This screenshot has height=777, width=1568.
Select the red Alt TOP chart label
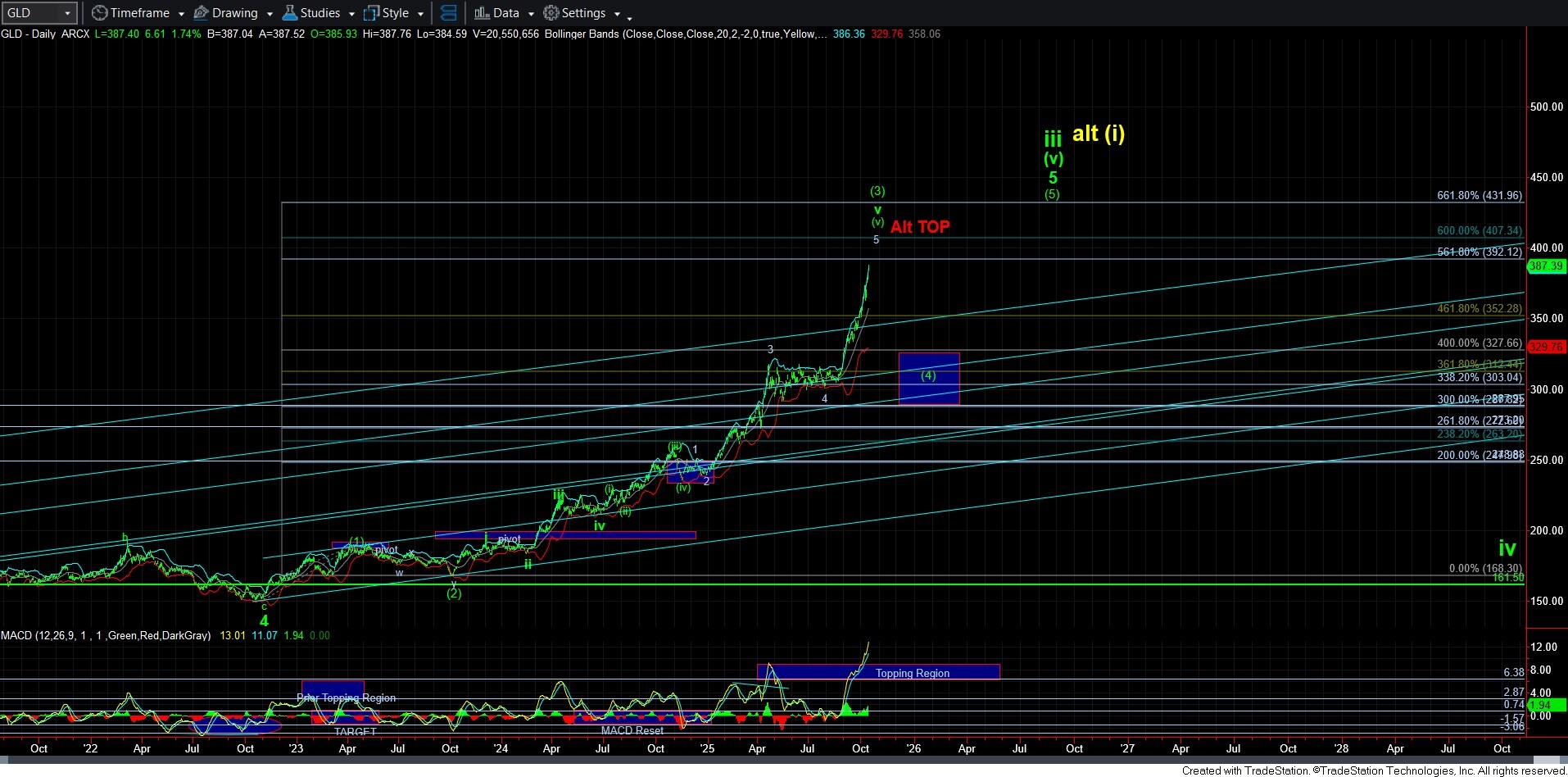pyautogui.click(x=920, y=227)
